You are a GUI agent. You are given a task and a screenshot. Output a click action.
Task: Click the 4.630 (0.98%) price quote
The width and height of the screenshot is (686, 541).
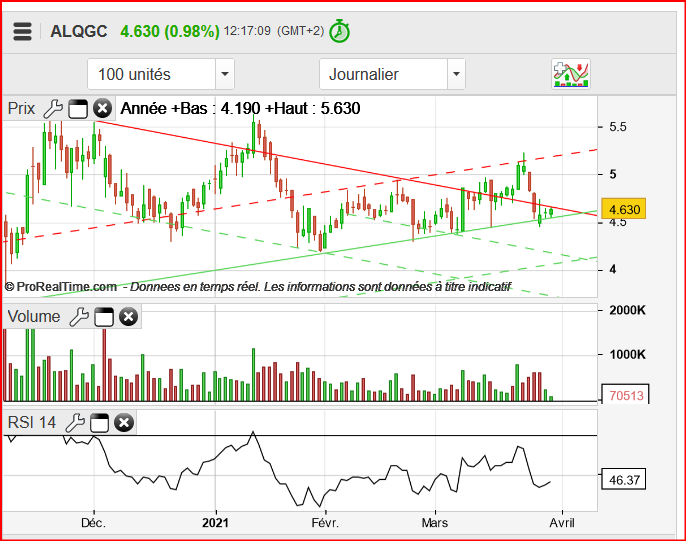pyautogui.click(x=170, y=31)
